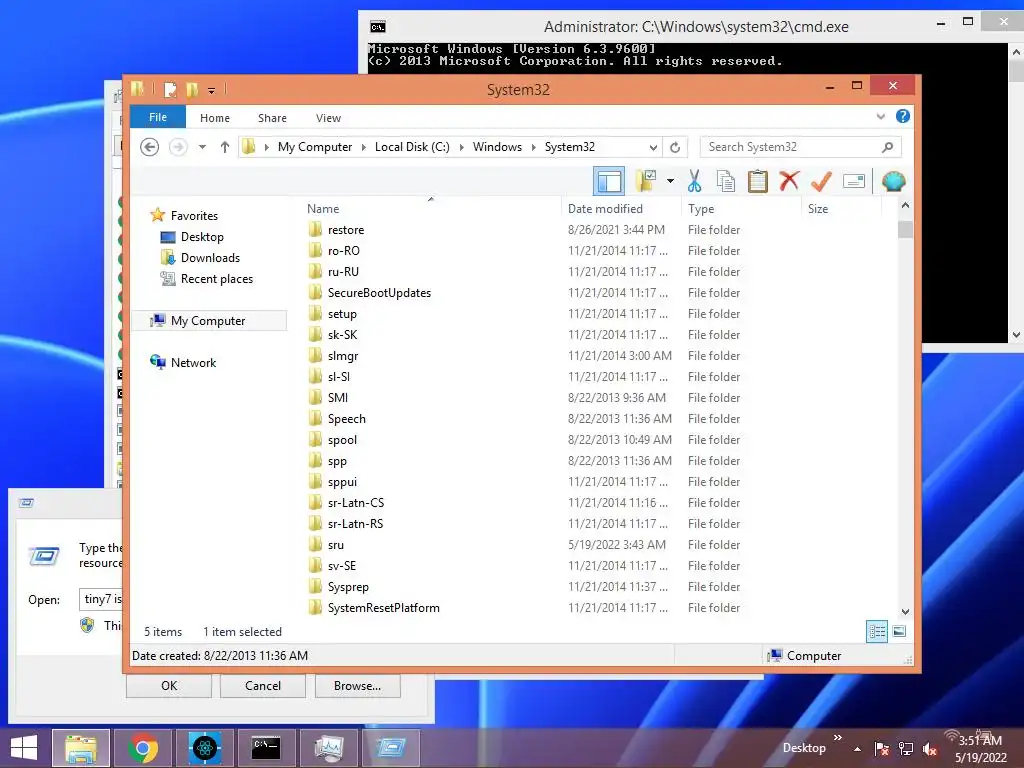
Task: Select the Sysprep folder
Action: click(348, 587)
